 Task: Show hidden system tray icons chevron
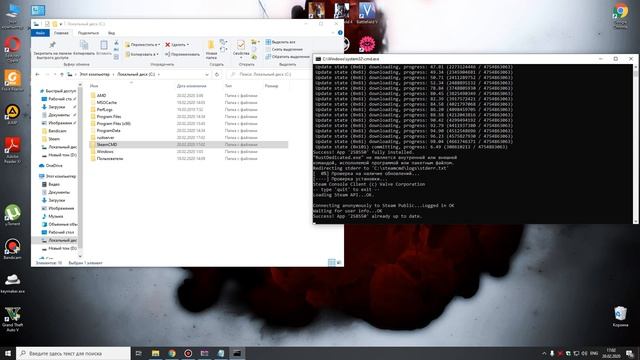pyautogui.click(x=544, y=353)
